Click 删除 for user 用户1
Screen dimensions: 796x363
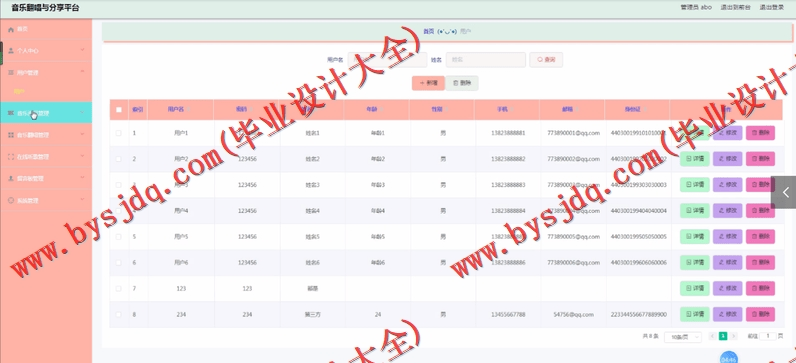point(760,133)
